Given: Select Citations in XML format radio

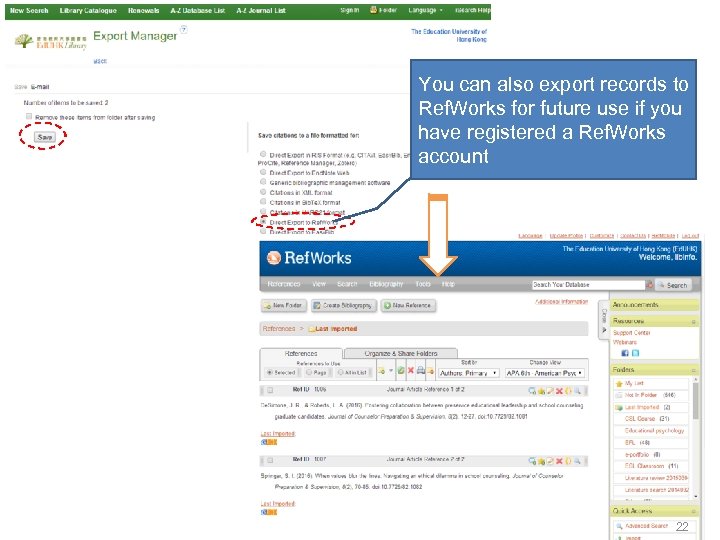Looking at the screenshot, I should coord(263,191).
